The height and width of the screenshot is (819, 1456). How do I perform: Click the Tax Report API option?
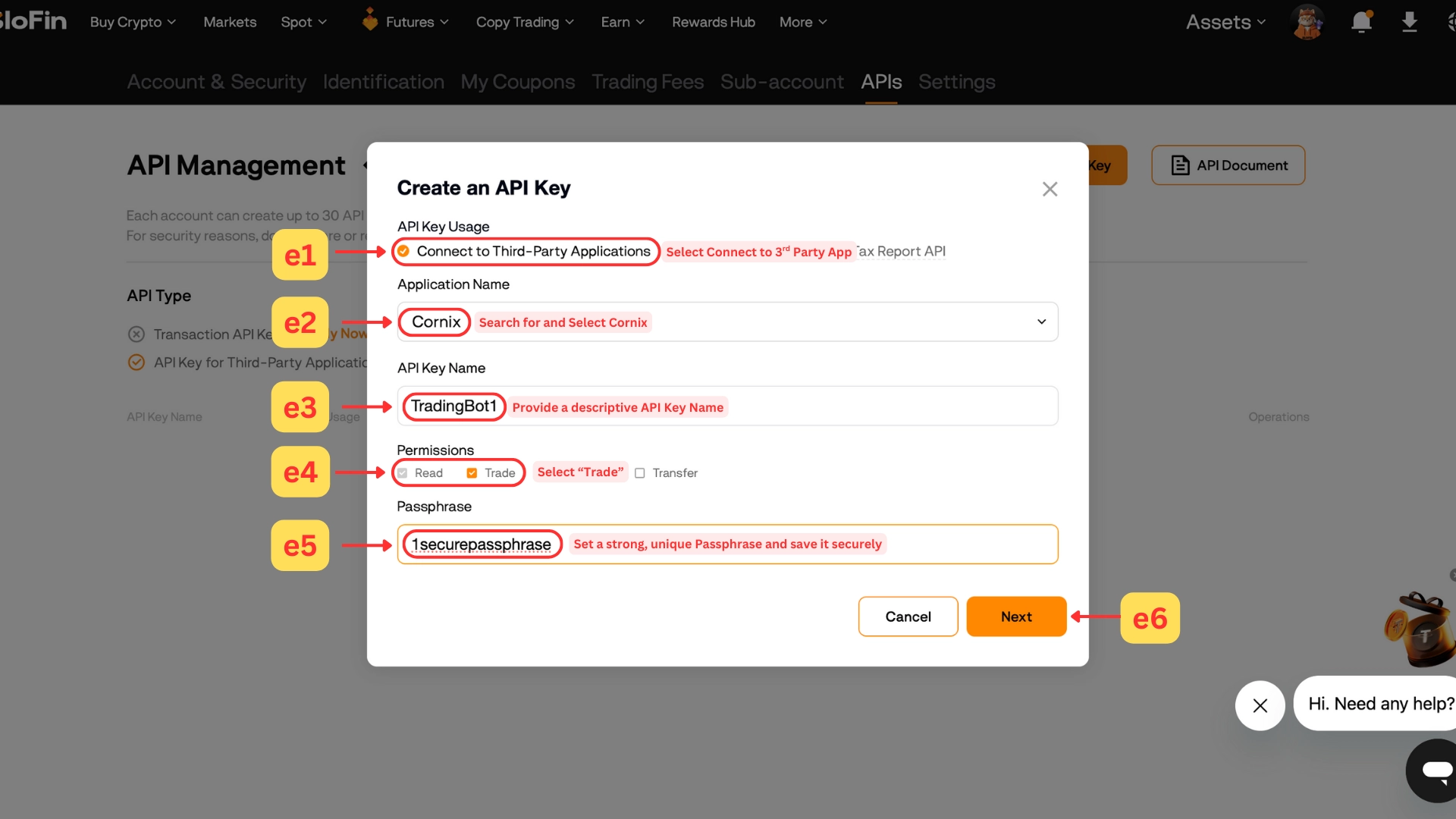point(902,251)
